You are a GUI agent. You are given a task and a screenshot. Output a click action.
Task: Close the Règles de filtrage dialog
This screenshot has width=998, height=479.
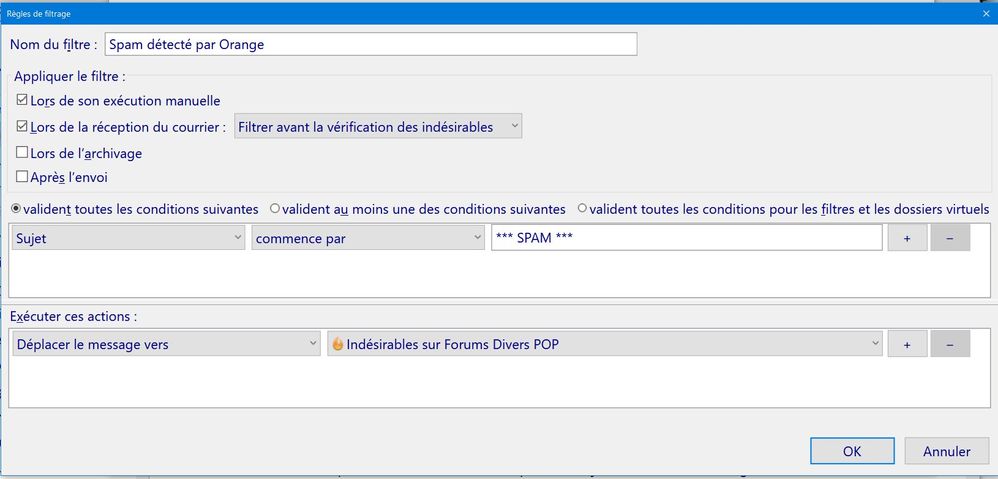coord(985,13)
